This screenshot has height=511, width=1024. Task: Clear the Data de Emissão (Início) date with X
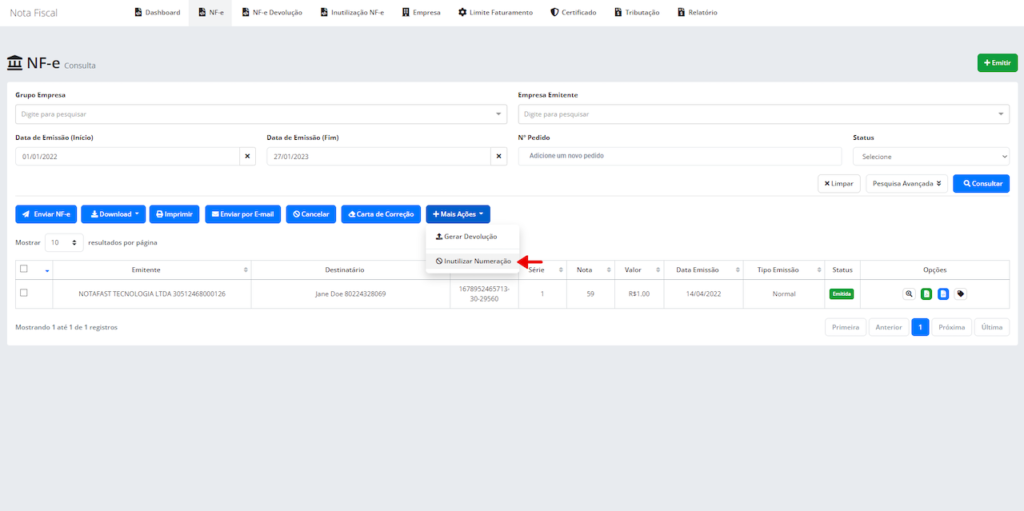tap(248, 156)
